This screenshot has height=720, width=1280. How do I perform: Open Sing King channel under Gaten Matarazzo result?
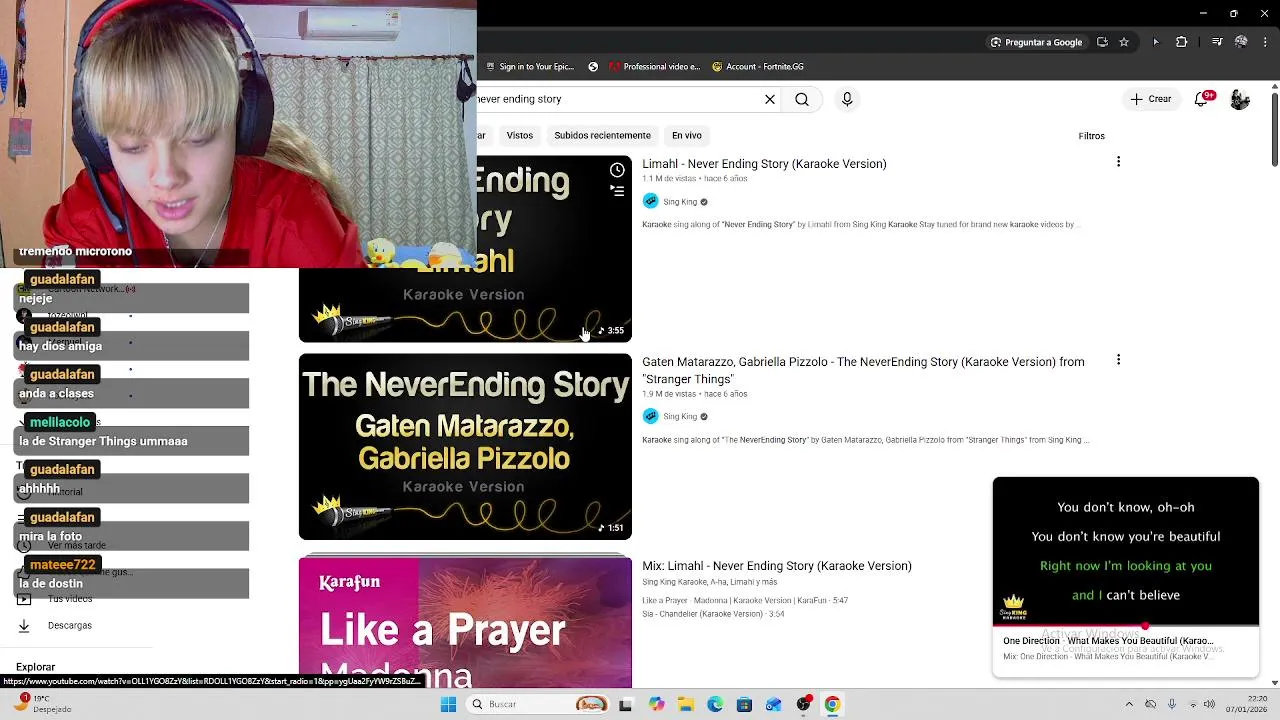point(680,416)
